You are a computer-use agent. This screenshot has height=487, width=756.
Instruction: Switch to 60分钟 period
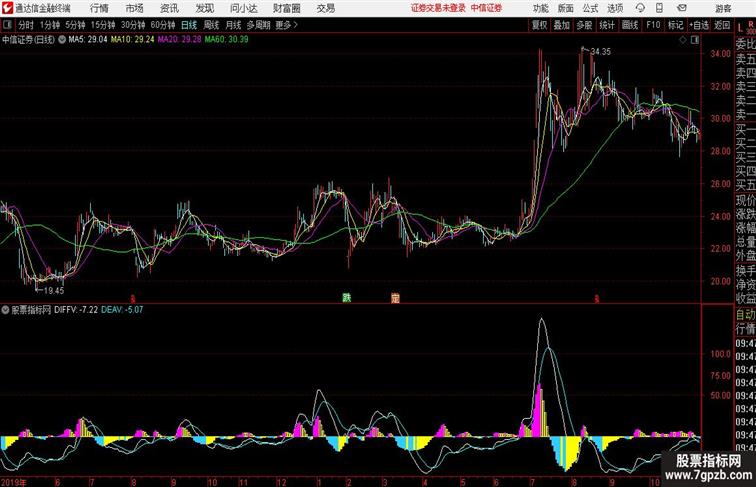[163, 25]
